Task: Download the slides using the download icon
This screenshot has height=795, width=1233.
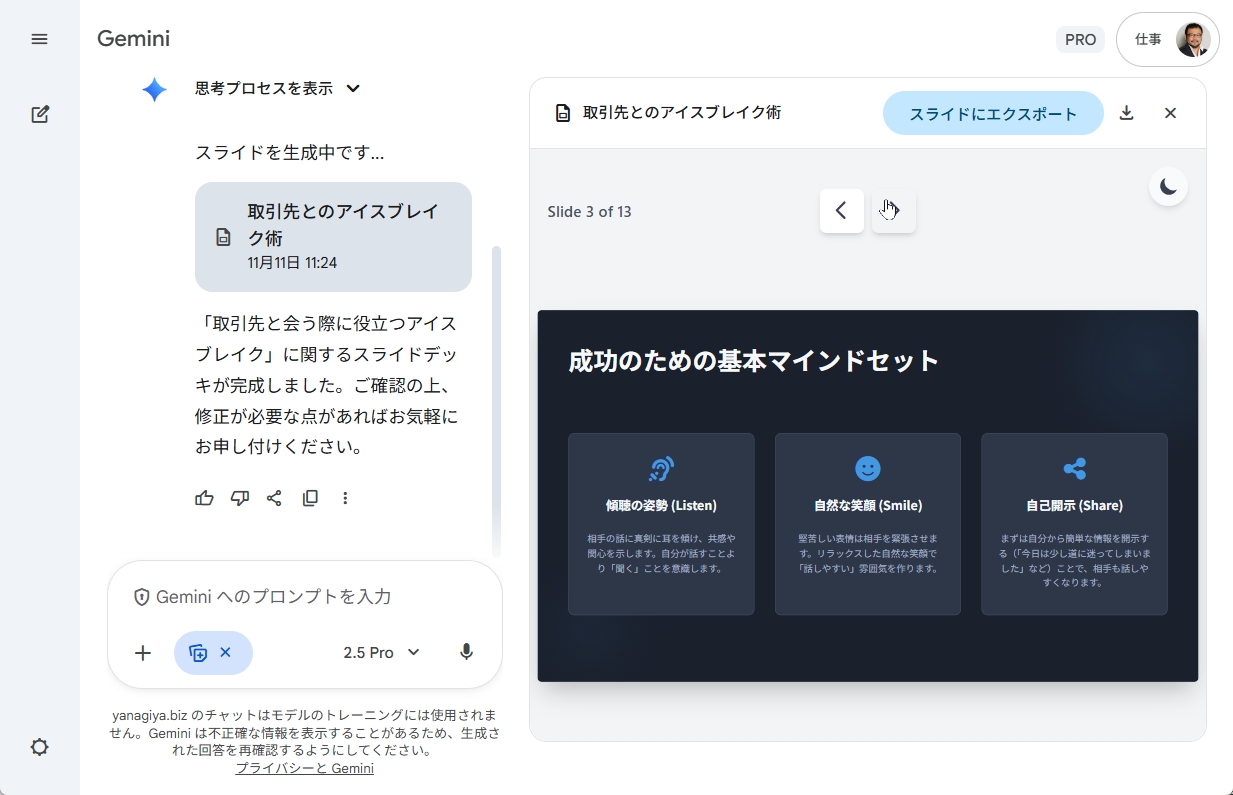Action: 1127,113
